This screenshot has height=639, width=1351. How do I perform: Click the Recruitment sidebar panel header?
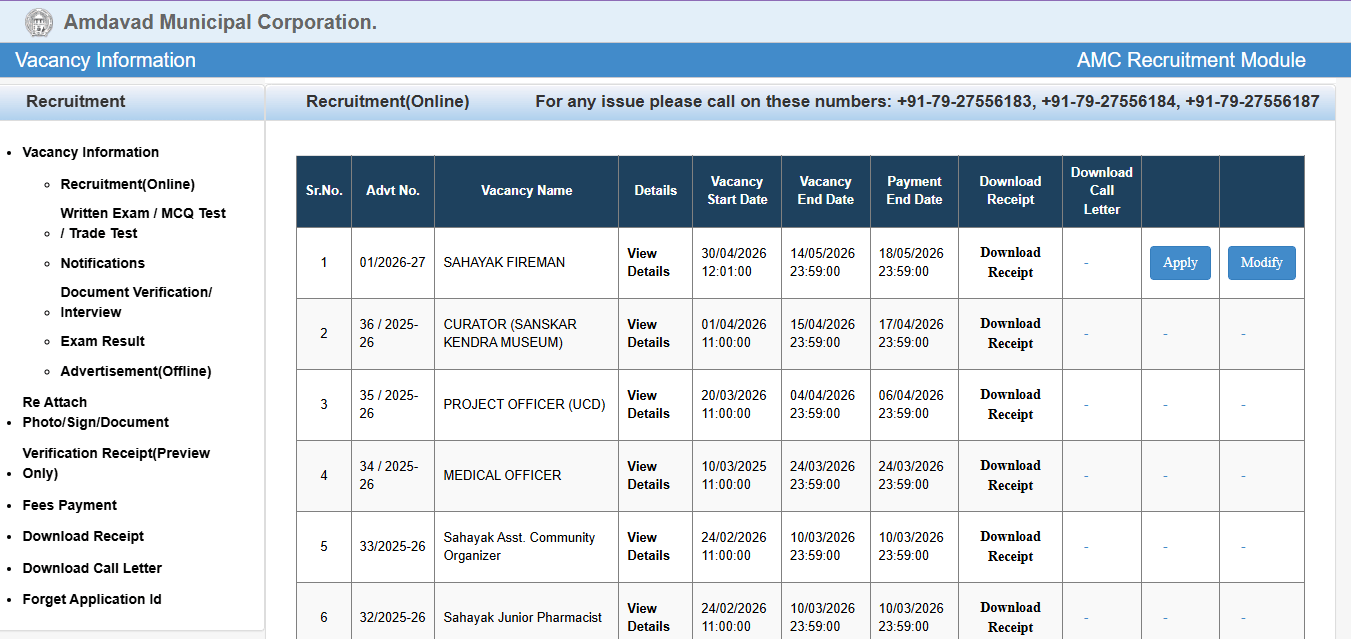click(x=132, y=101)
